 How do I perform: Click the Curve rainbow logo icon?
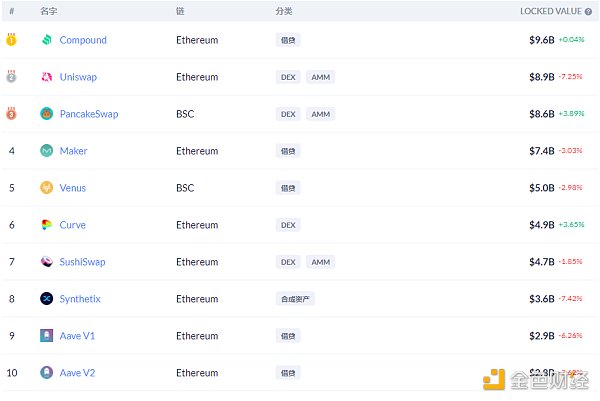pyautogui.click(x=46, y=225)
